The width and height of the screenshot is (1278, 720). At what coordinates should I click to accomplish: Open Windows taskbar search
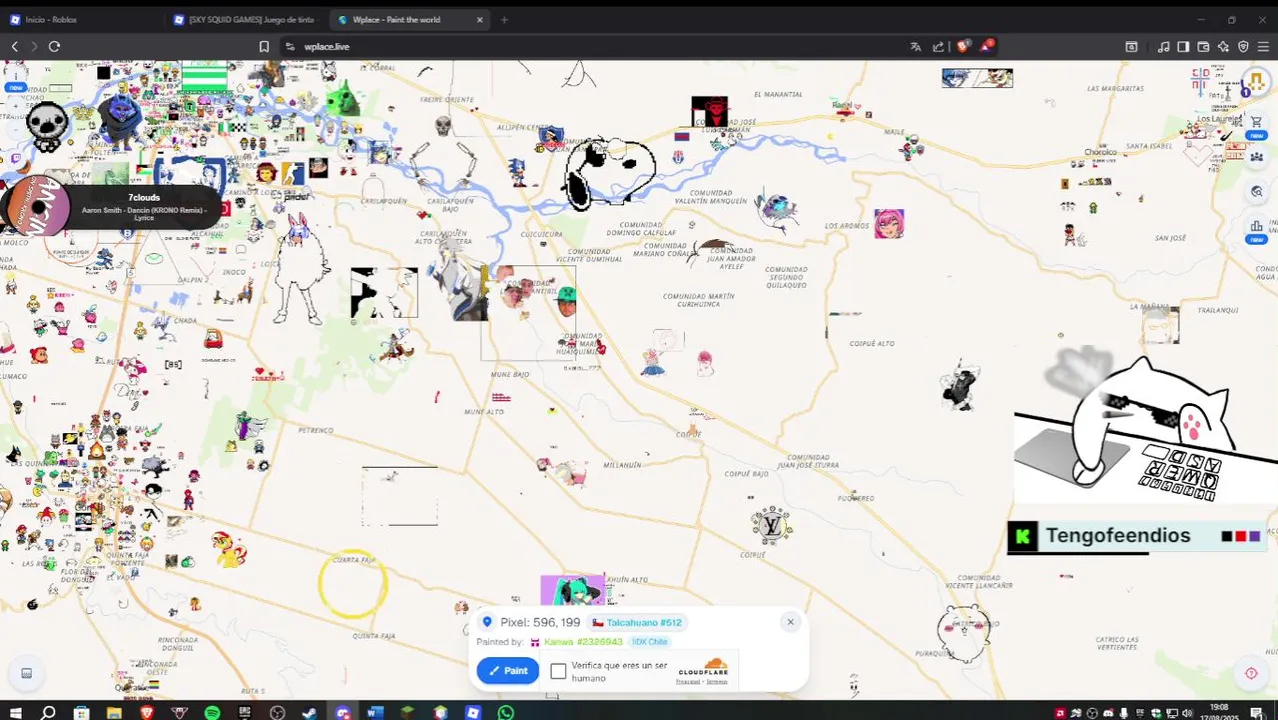pyautogui.click(x=48, y=712)
